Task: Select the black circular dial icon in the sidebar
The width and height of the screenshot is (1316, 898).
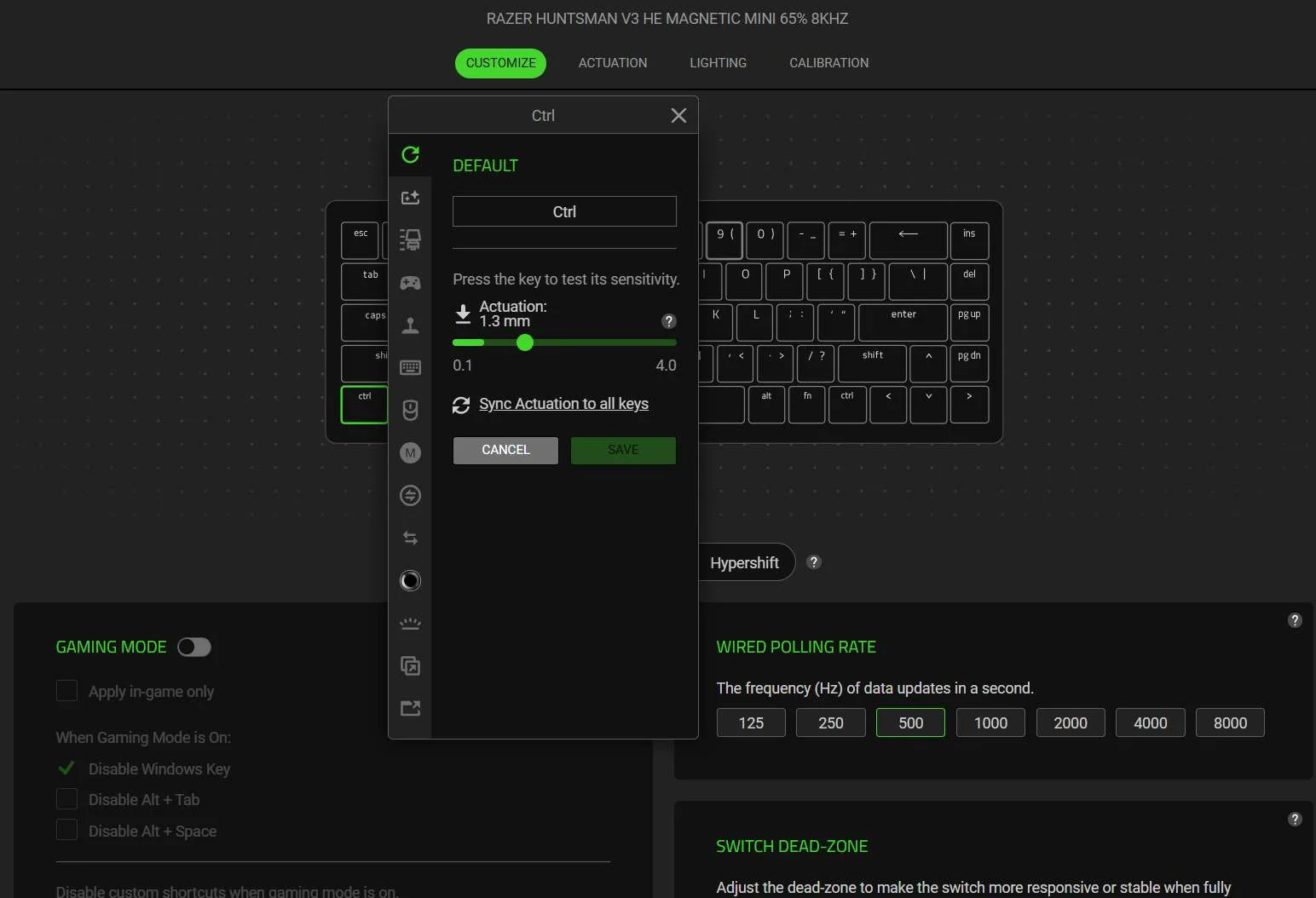Action: [410, 580]
